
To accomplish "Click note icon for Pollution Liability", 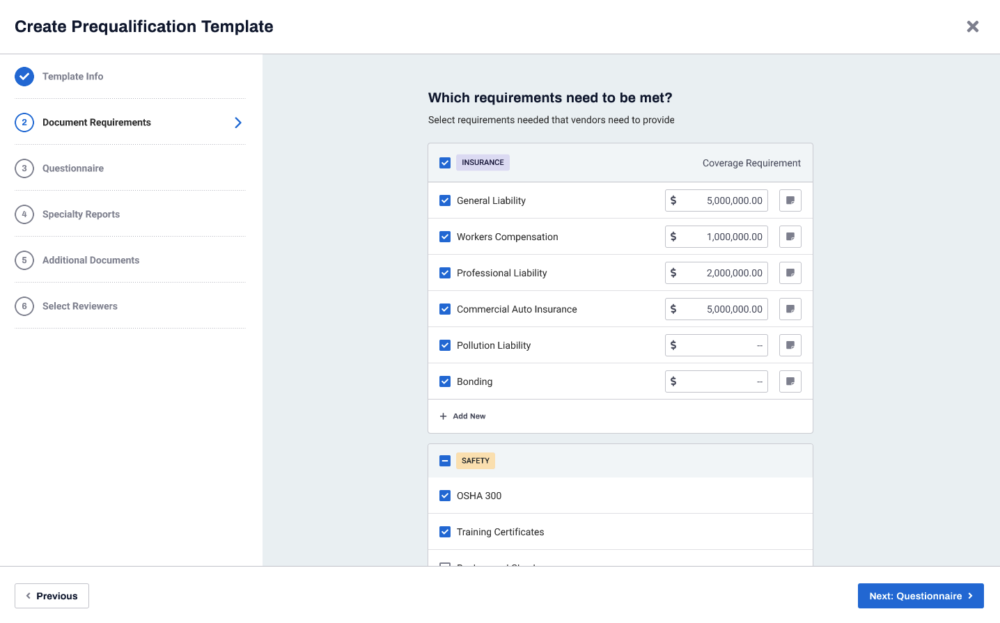I will click(x=790, y=345).
